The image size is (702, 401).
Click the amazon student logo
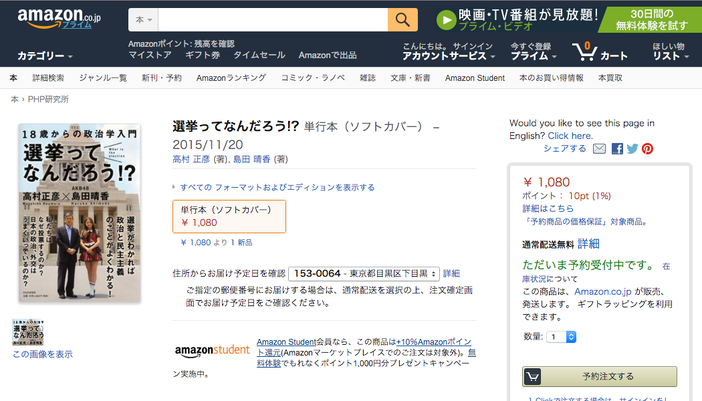pos(212,350)
